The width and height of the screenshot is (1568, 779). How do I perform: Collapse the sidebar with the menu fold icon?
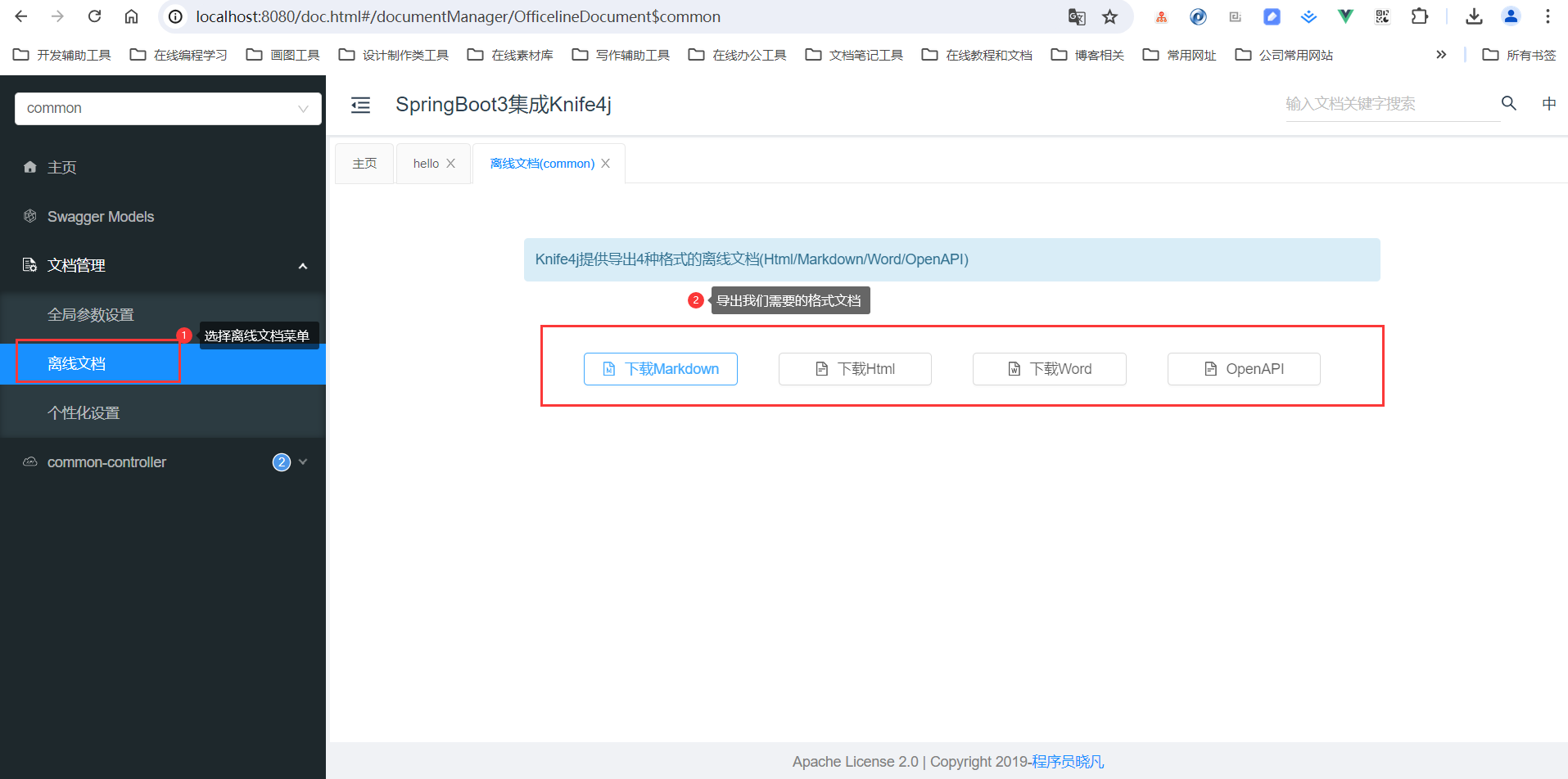click(360, 105)
